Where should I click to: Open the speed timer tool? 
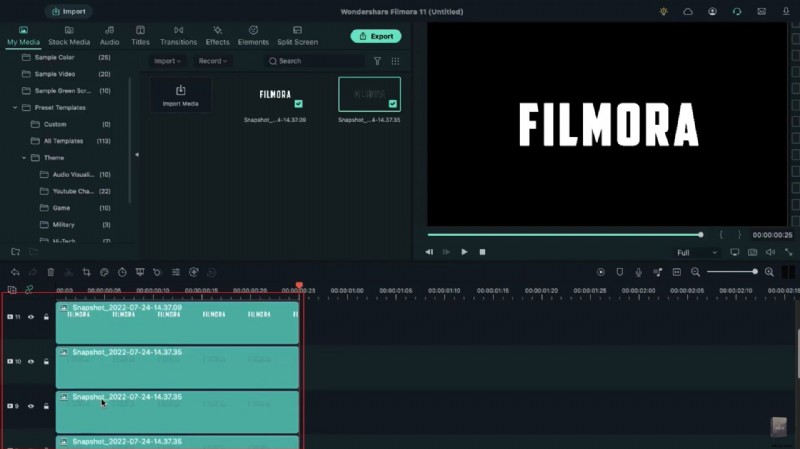point(121,272)
